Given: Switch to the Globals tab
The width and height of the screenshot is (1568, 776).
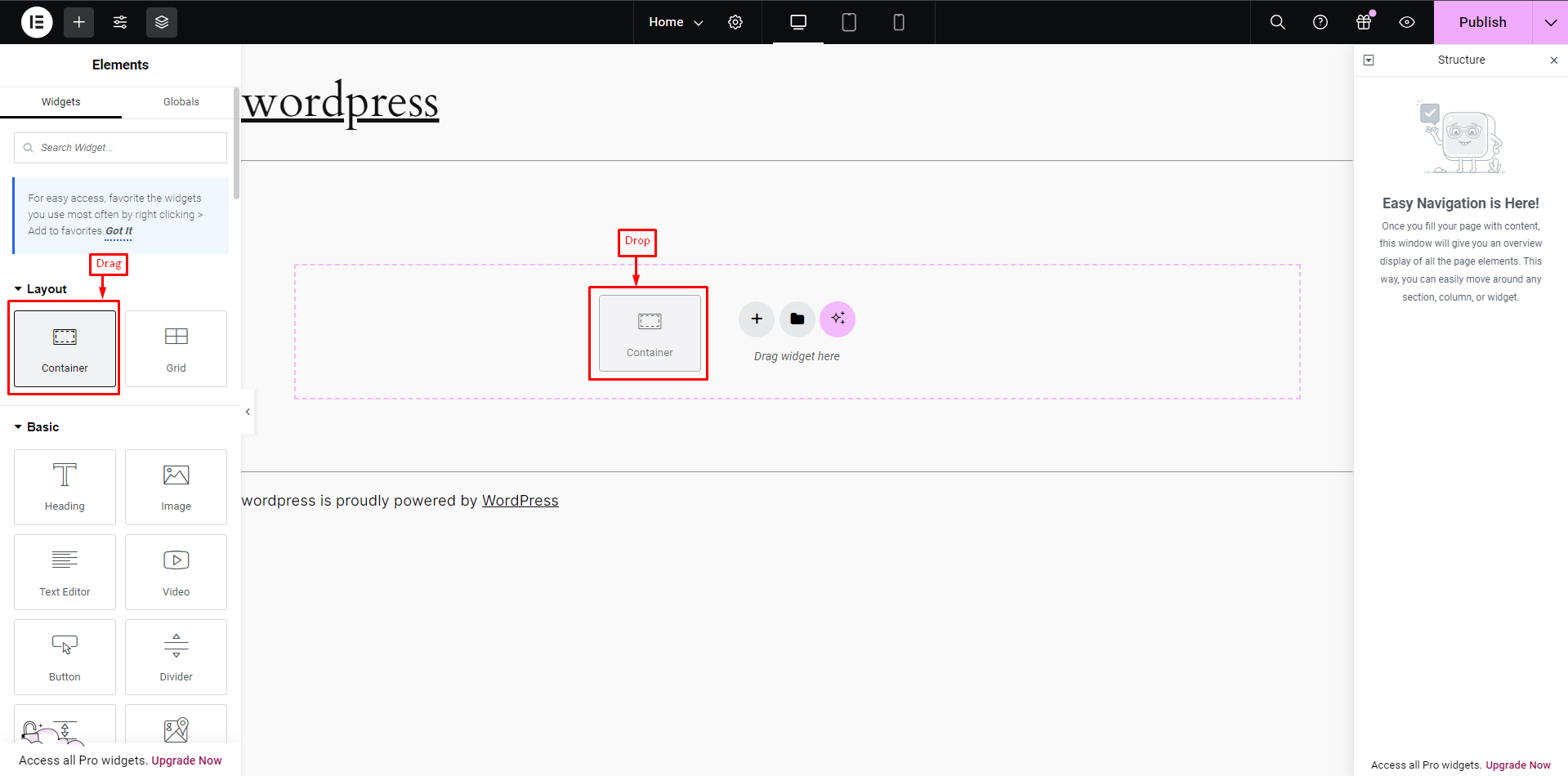Looking at the screenshot, I should [x=181, y=102].
